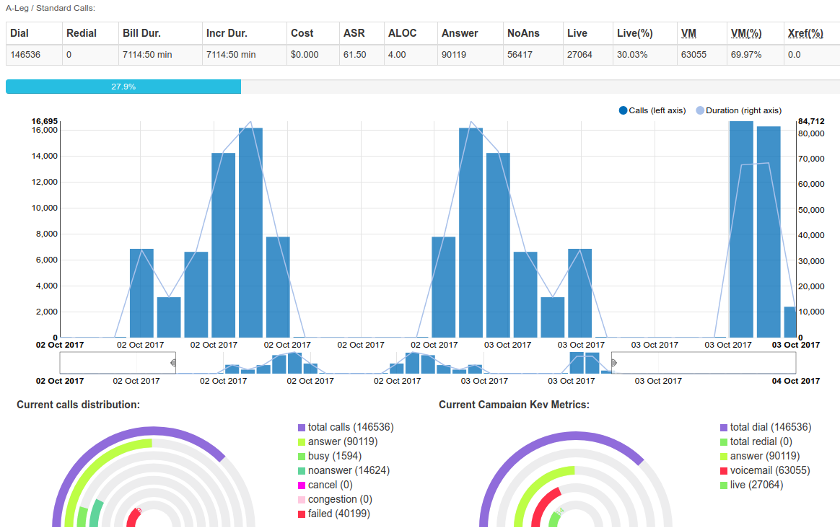Image resolution: width=840 pixels, height=527 pixels.
Task: Click the Incr Dur. column header
Action: coord(244,33)
